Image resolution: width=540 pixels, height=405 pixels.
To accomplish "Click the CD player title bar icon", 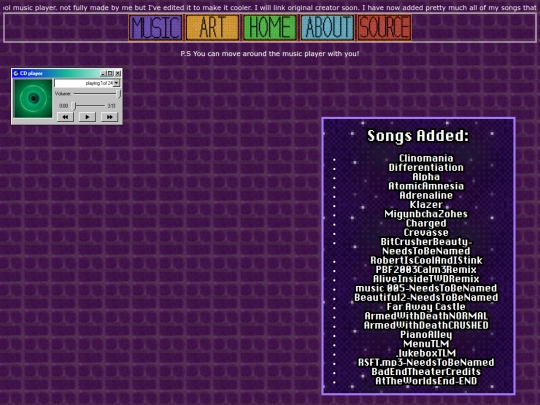I will (16, 73).
